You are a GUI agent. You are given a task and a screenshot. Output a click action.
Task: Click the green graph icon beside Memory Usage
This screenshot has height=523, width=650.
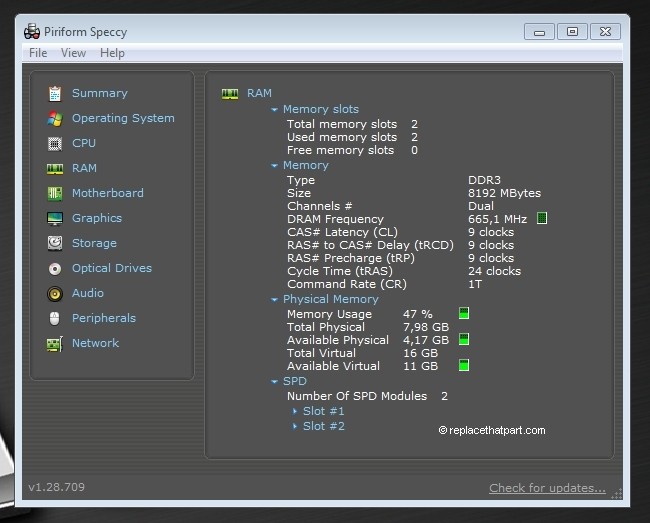(464, 313)
